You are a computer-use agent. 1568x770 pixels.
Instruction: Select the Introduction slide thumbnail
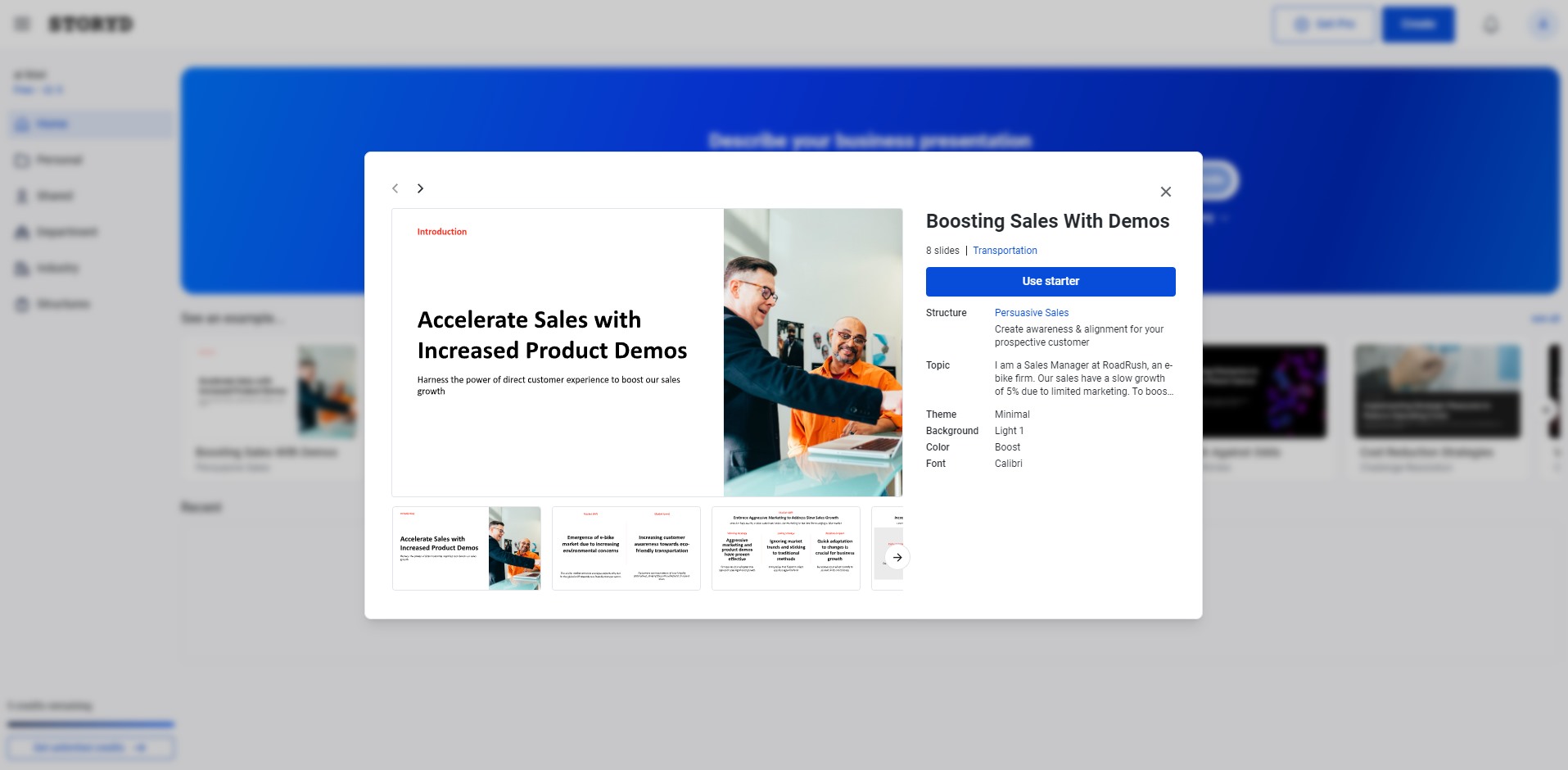point(467,548)
